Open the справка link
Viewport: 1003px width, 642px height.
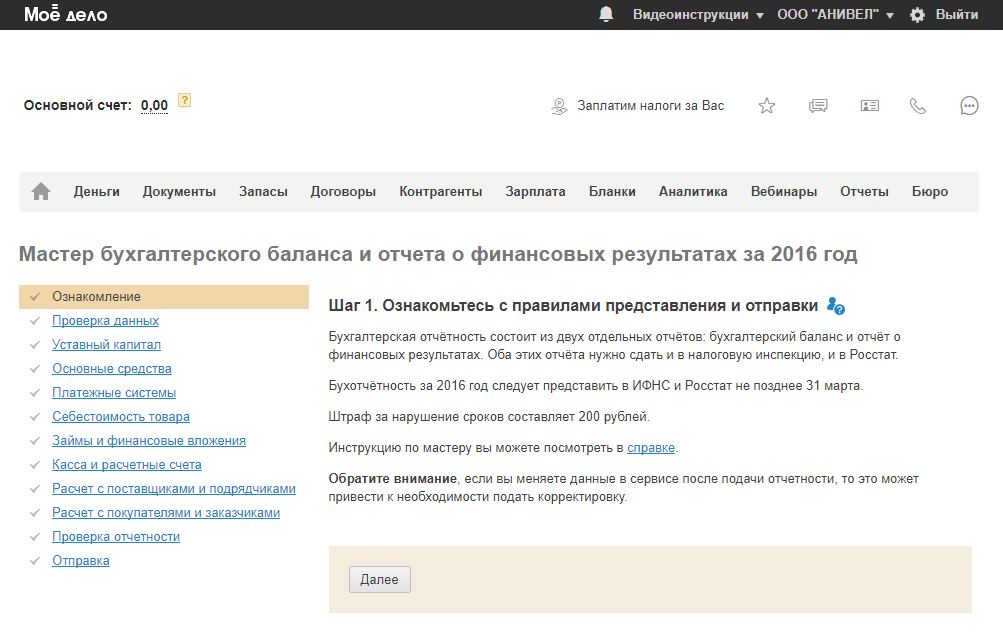pos(652,447)
